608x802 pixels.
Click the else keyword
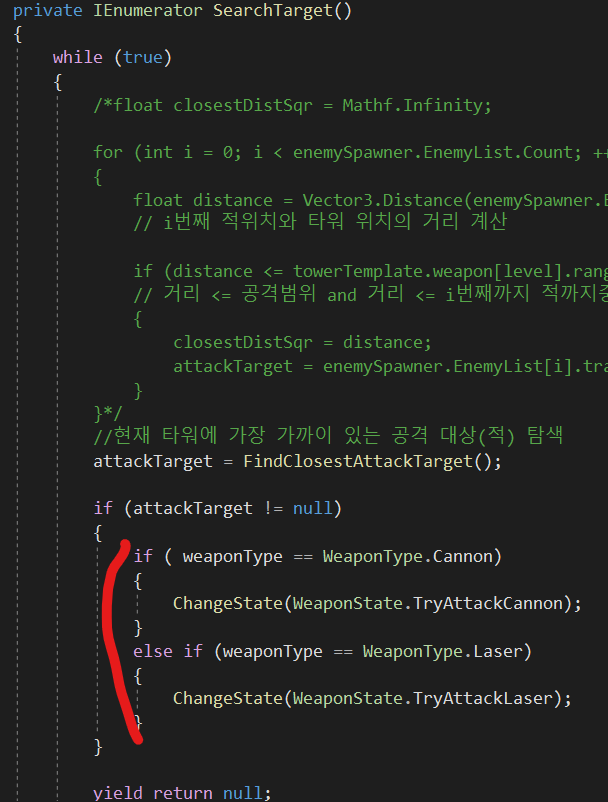152,651
